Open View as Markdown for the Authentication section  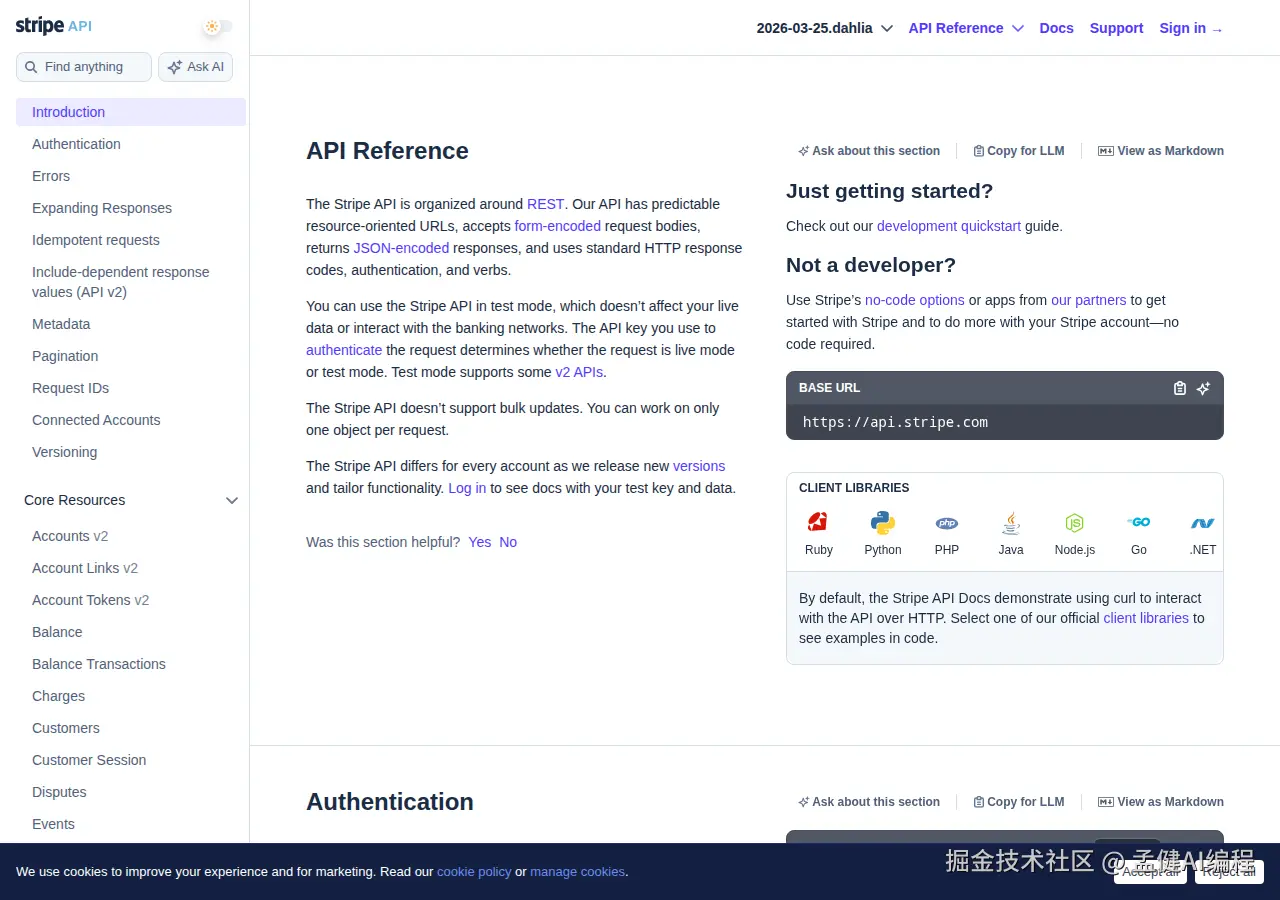click(1160, 801)
